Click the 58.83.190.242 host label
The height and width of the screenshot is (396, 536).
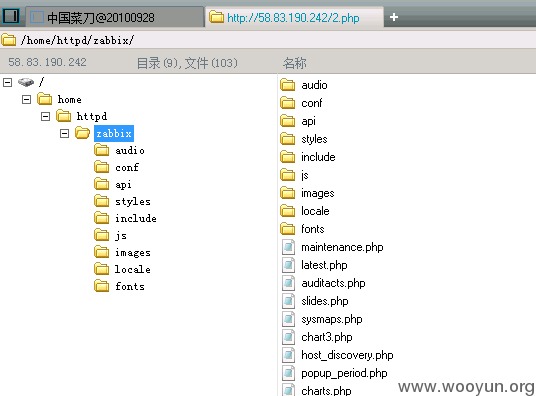pos(47,62)
